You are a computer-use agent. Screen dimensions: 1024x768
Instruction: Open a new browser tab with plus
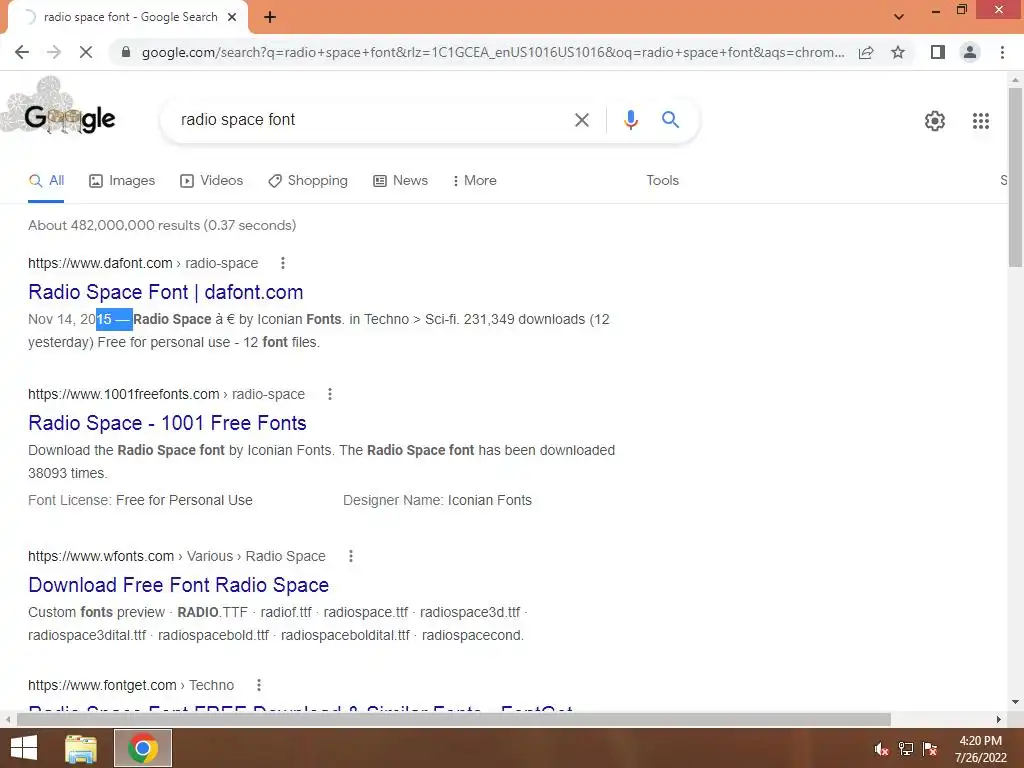coord(270,17)
